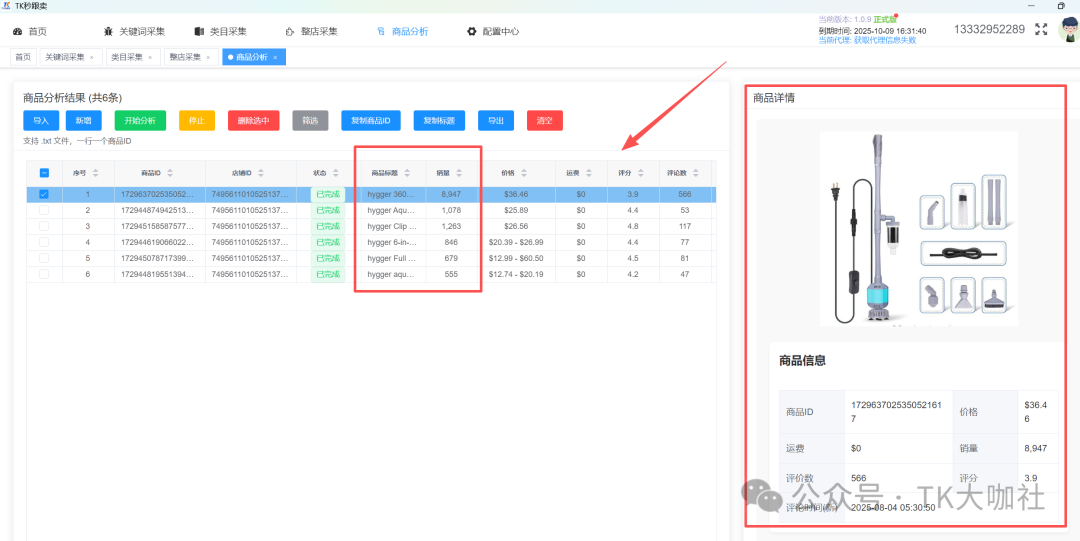1080x541 pixels.
Task: Close the 类目采集 tab via its x
Action: pyautogui.click(x=150, y=58)
